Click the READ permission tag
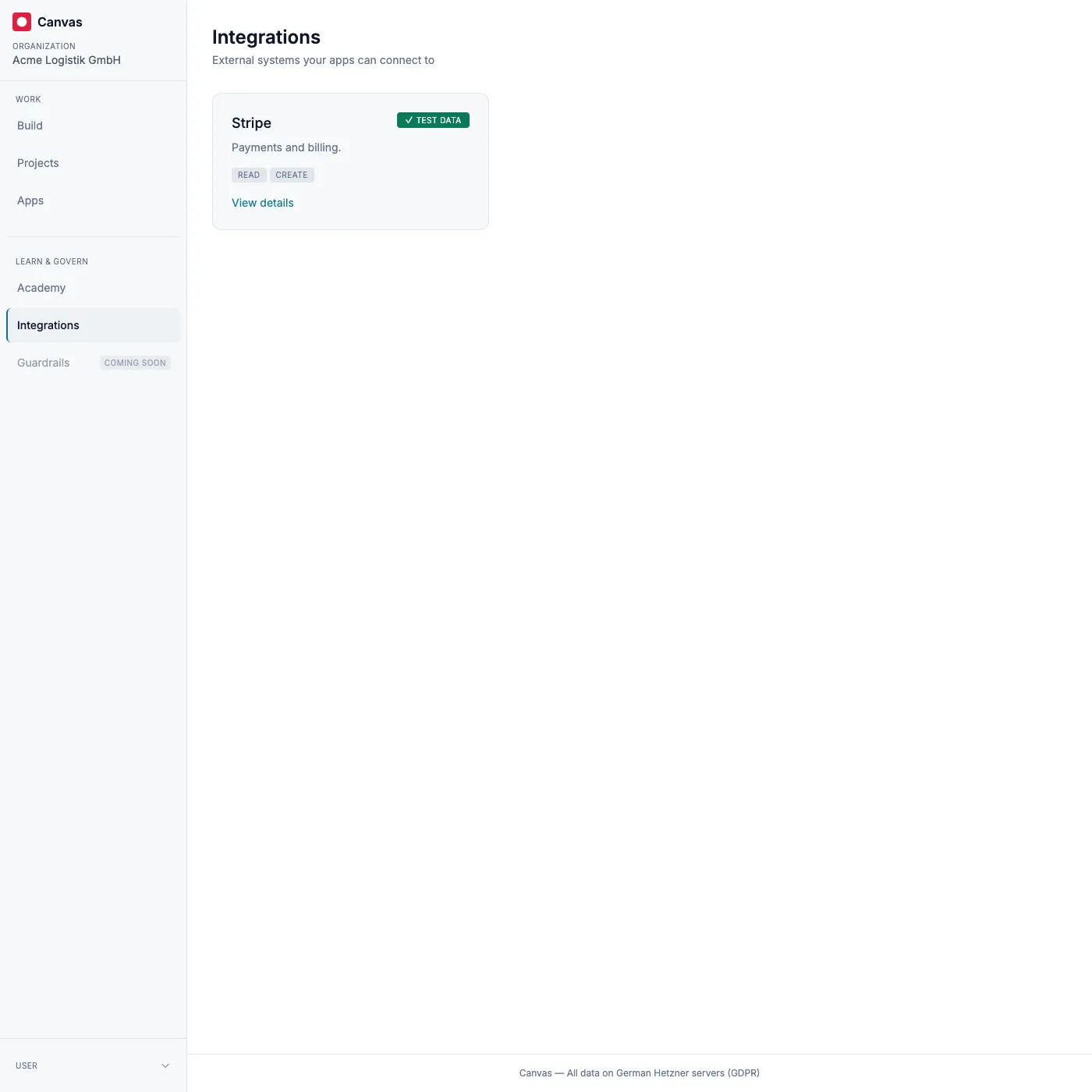Viewport: 1092px width, 1092px height. (x=249, y=175)
